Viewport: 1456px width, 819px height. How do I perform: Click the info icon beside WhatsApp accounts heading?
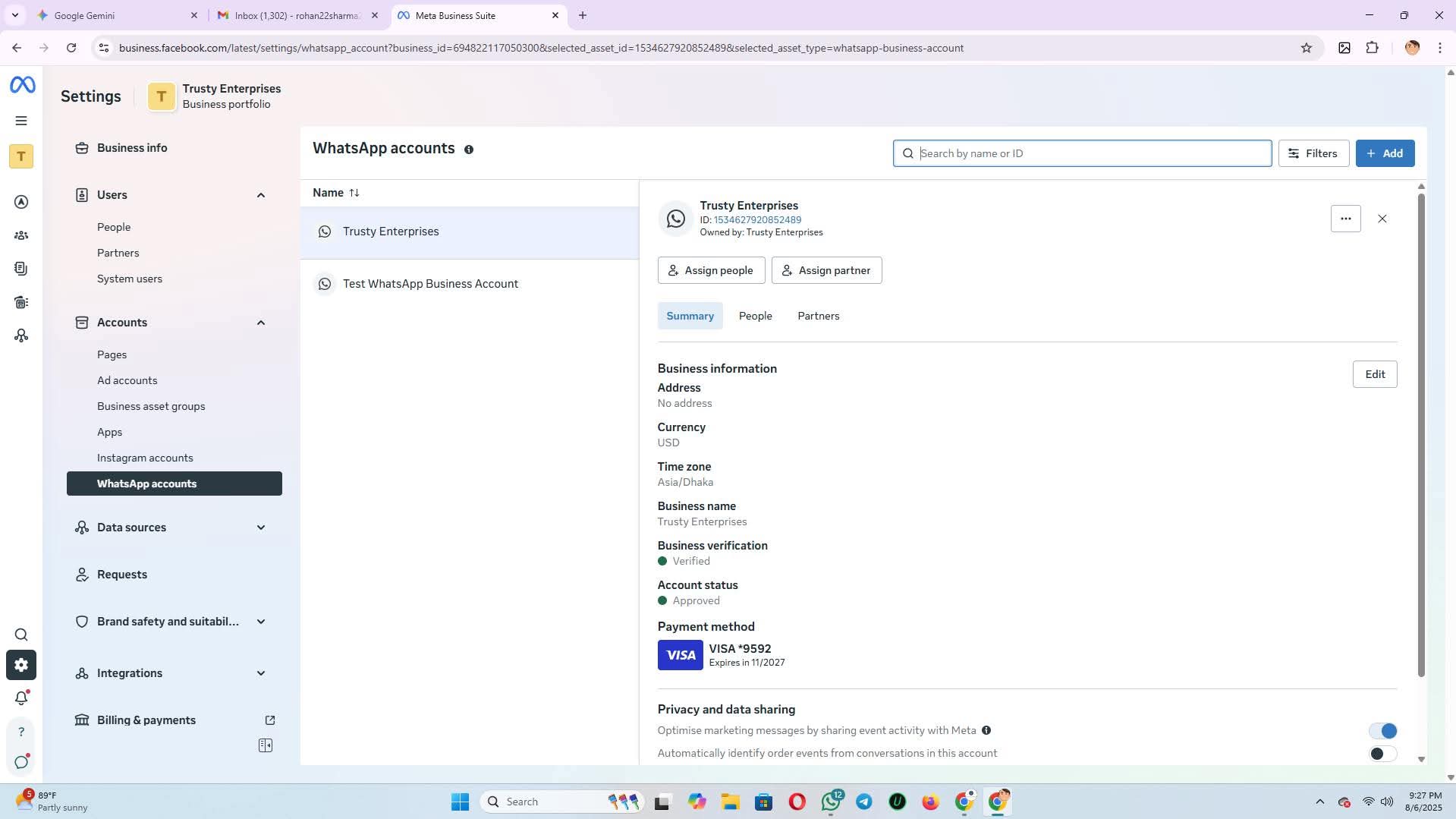[x=469, y=150]
